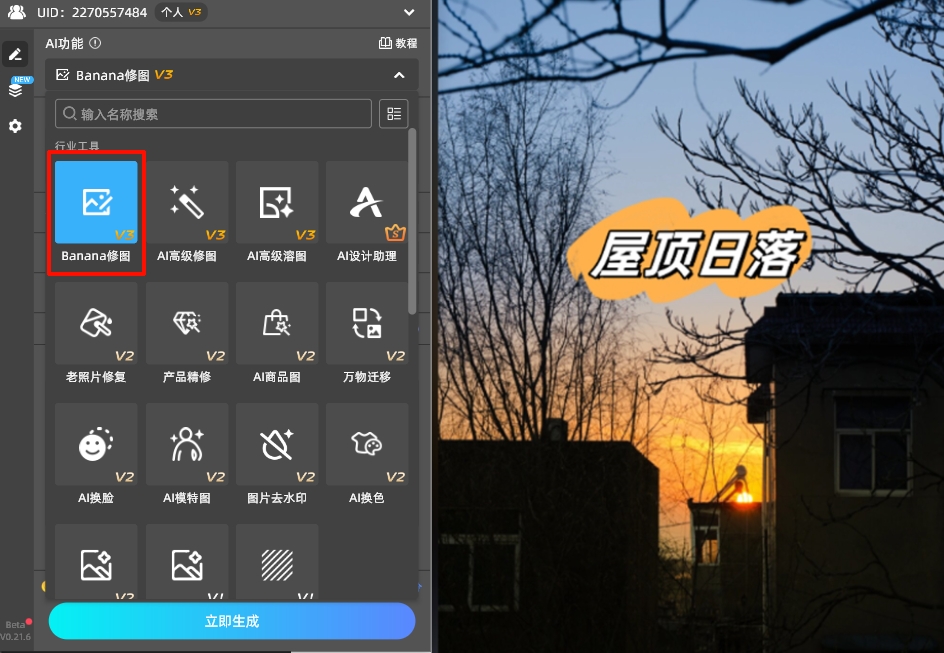Toggle list view next to search box

point(393,114)
